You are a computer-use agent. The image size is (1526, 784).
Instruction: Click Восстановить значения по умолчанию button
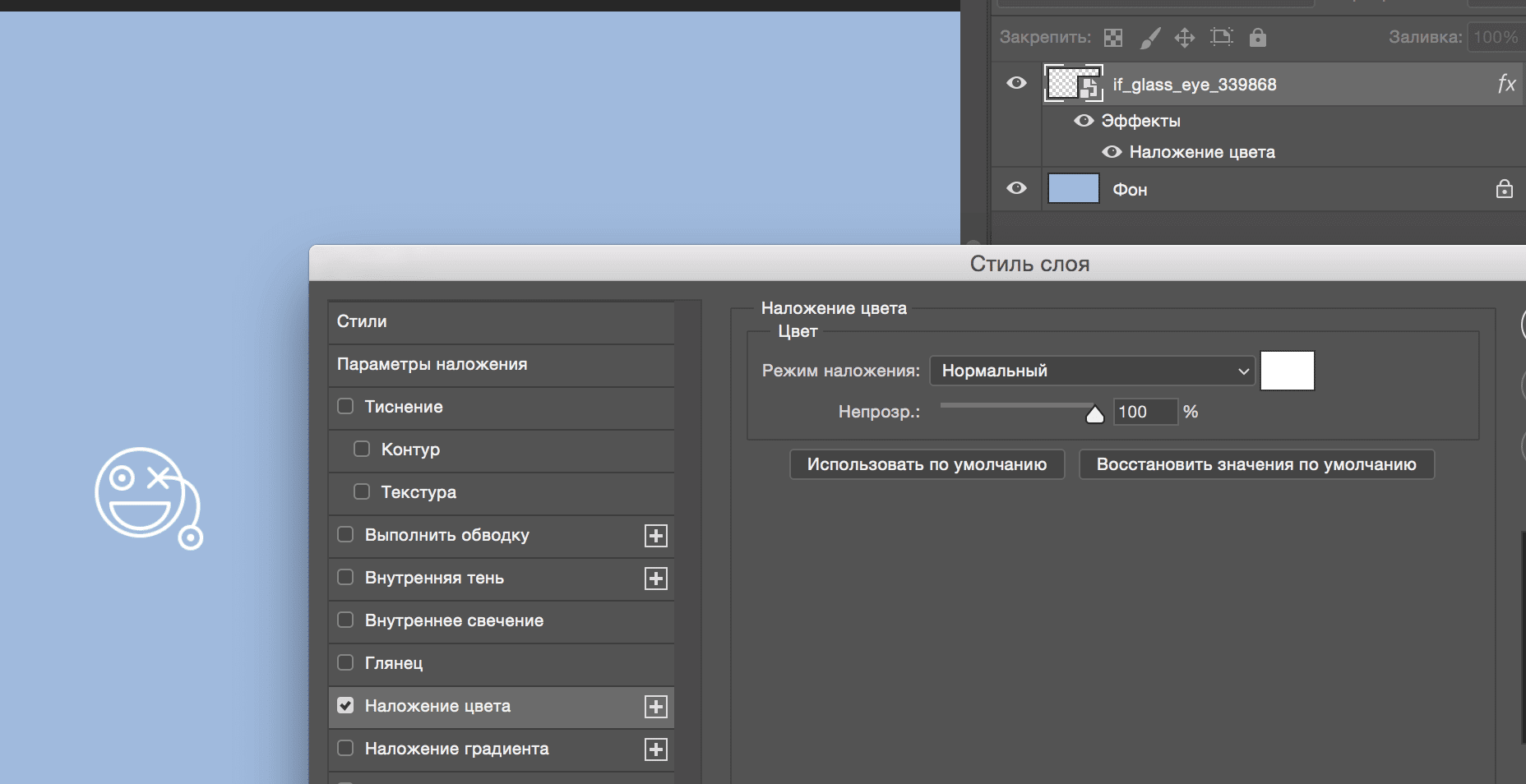point(1255,464)
